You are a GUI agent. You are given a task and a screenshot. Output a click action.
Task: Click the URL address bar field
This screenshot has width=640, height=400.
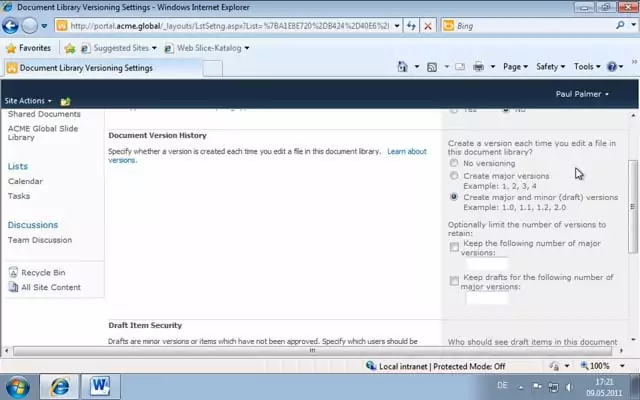(229, 26)
